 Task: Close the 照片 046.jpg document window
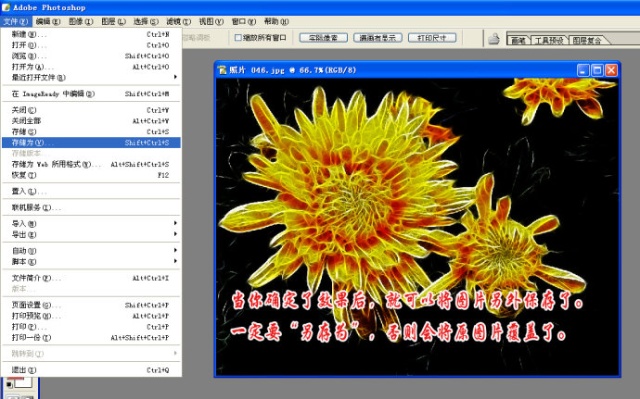pos(611,70)
